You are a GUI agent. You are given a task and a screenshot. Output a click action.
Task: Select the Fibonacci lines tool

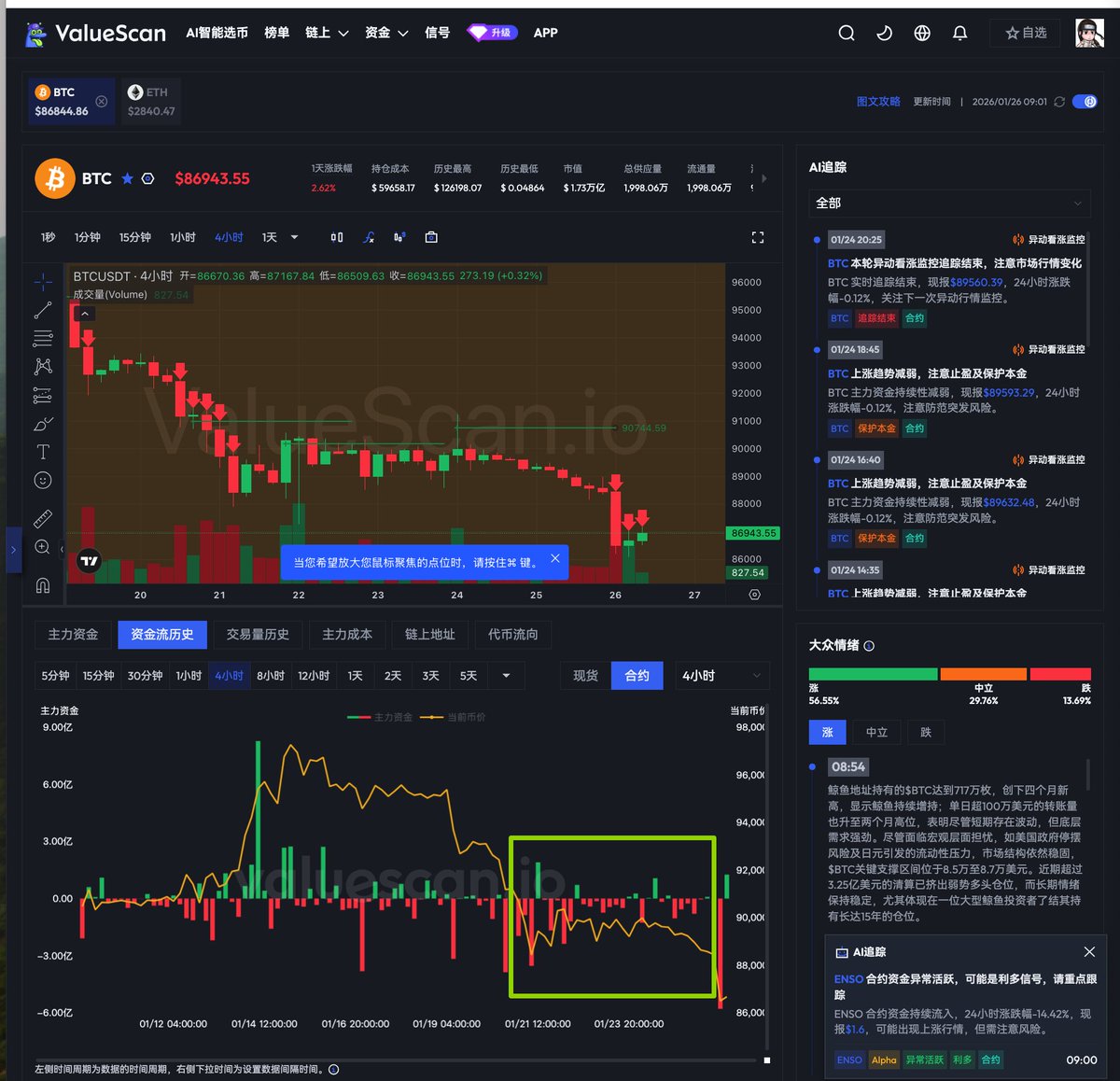click(x=43, y=338)
